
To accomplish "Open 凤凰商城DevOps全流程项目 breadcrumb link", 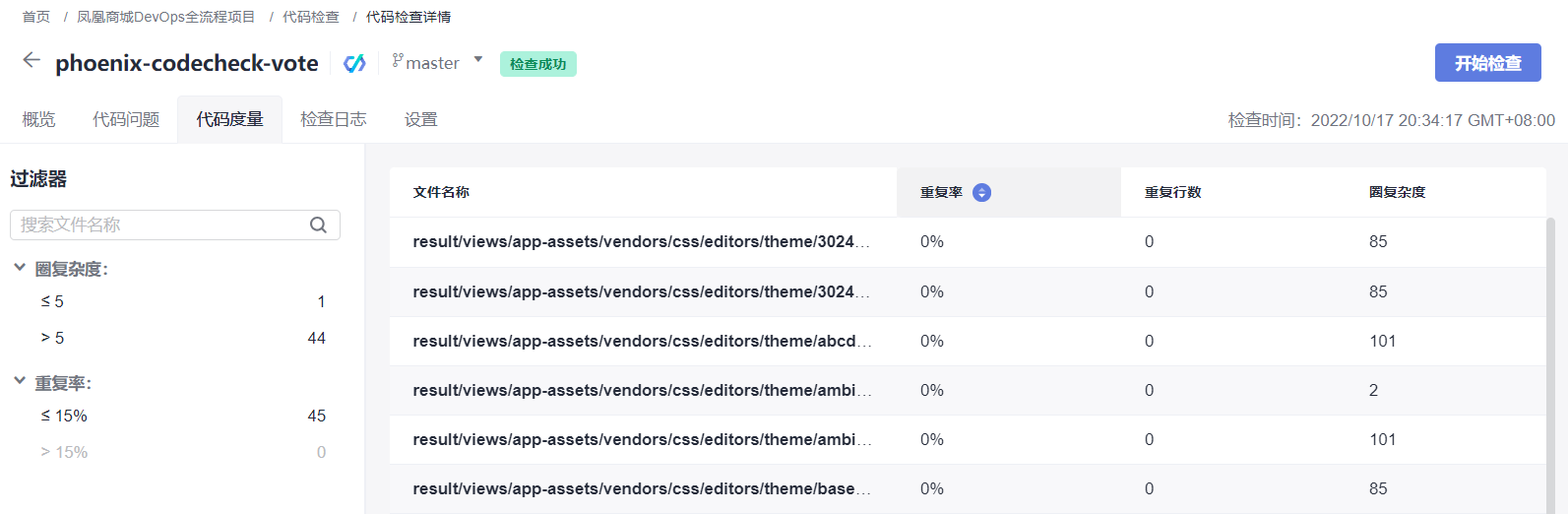I will point(165,17).
